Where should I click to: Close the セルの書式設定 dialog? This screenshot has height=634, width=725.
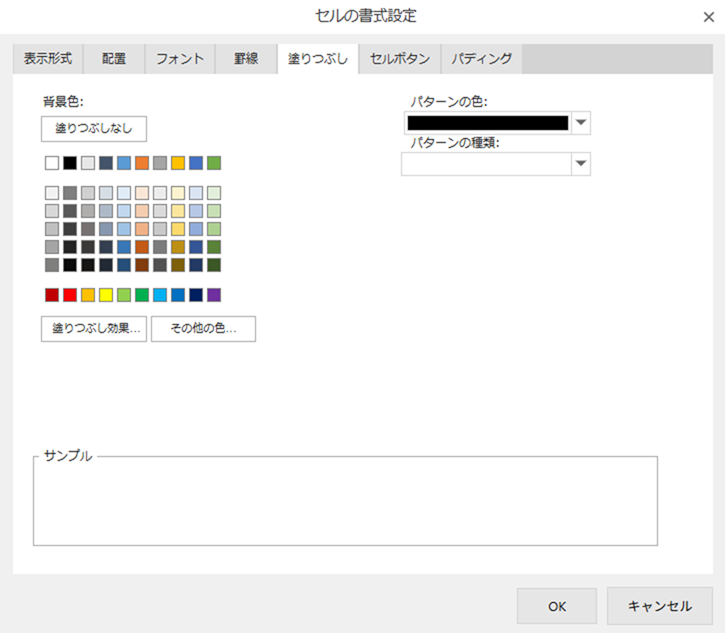[x=708, y=16]
